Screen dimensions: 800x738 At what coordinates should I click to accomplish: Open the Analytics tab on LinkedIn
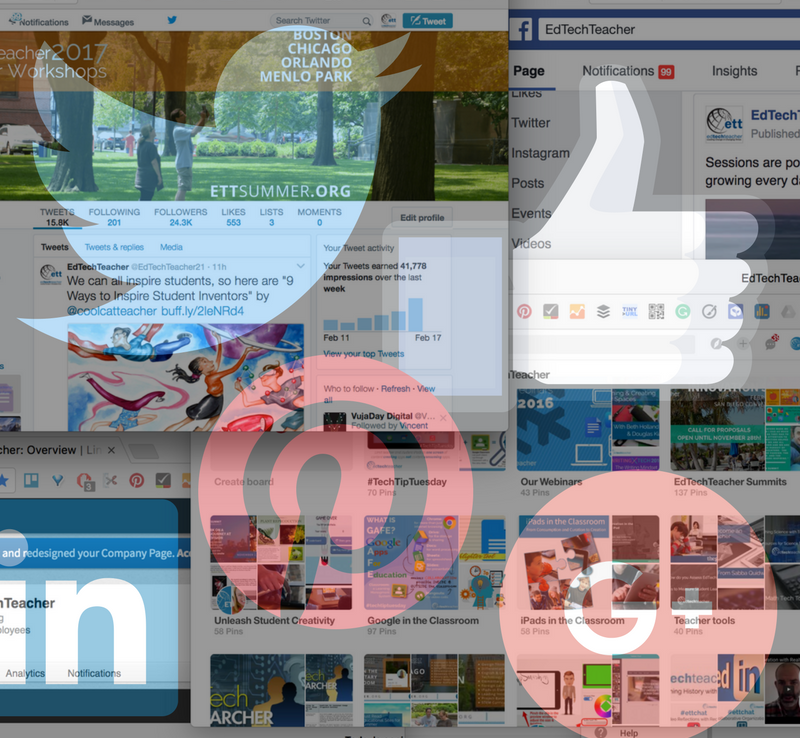click(x=25, y=673)
